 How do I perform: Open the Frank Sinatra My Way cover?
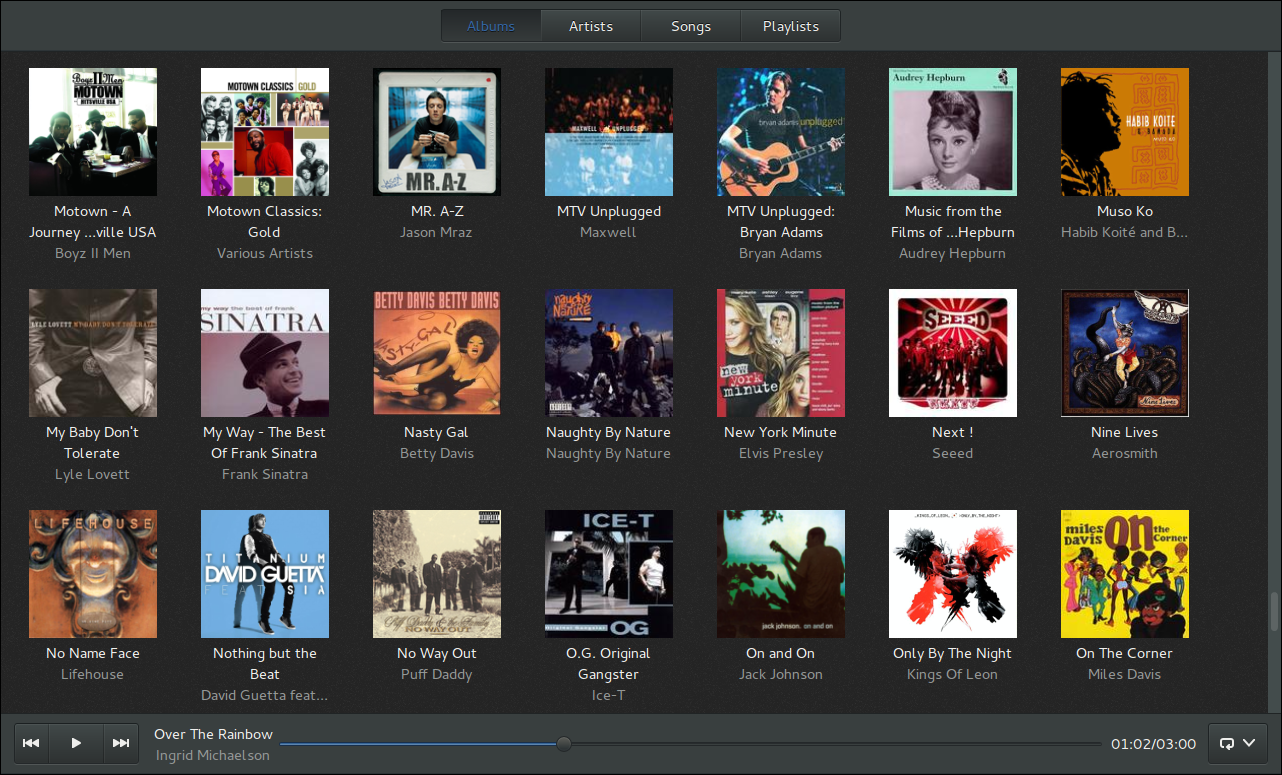[x=265, y=353]
